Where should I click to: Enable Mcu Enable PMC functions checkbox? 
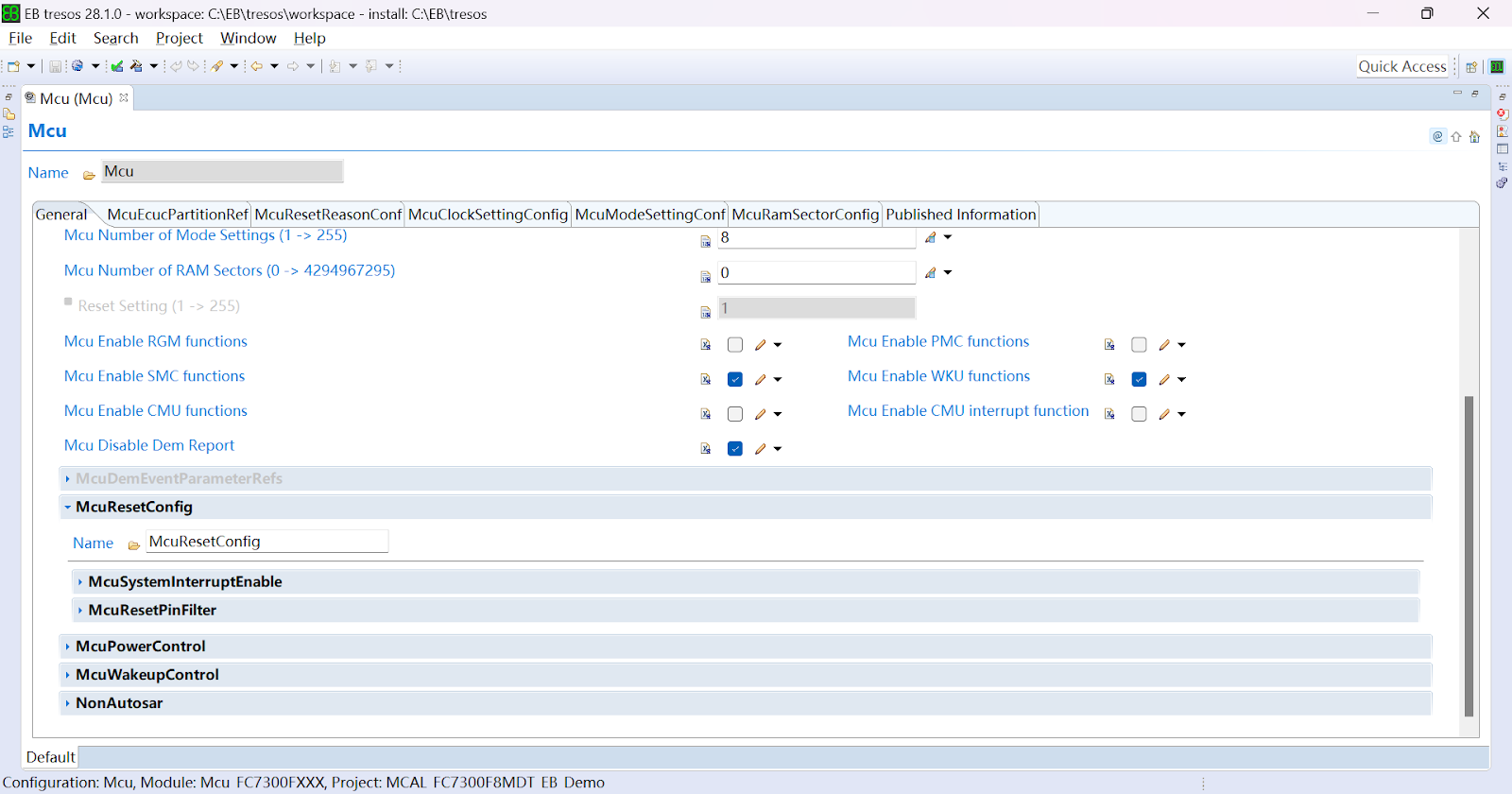[1139, 345]
